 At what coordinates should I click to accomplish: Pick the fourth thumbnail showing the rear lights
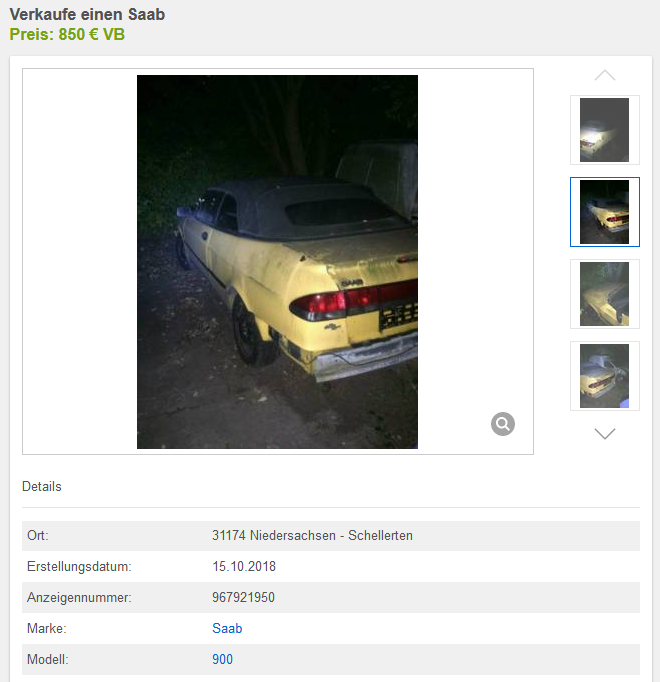click(605, 376)
